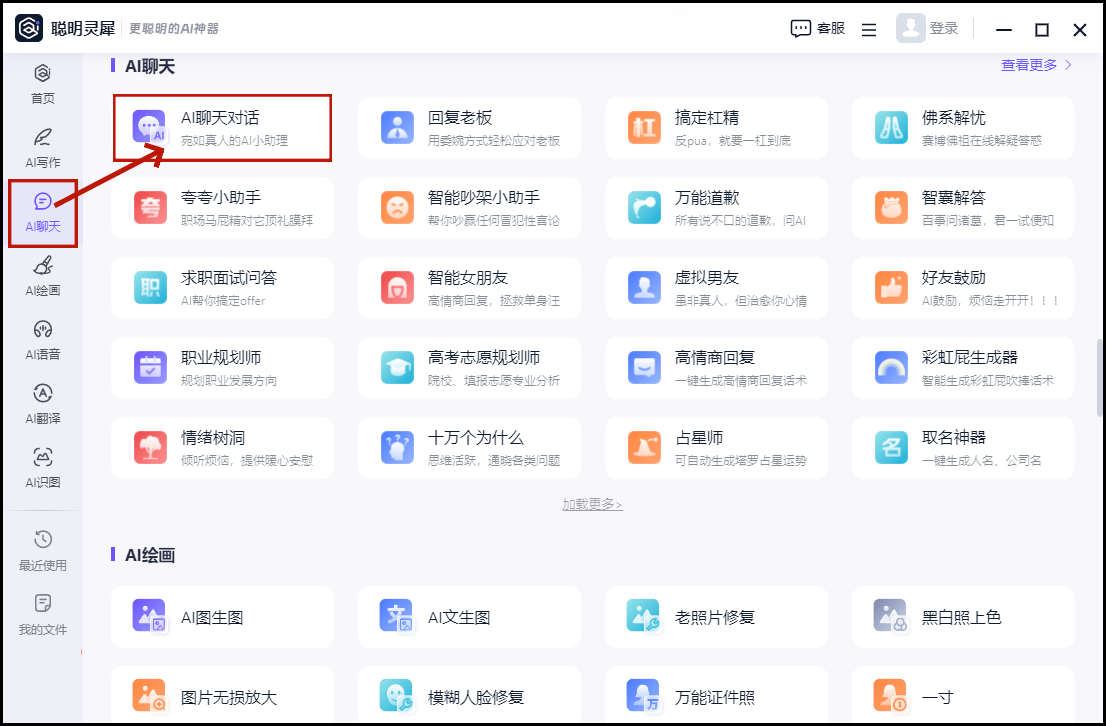Click the 回复老板 tool icon
Screen dimensions: 1106x726
(397, 127)
